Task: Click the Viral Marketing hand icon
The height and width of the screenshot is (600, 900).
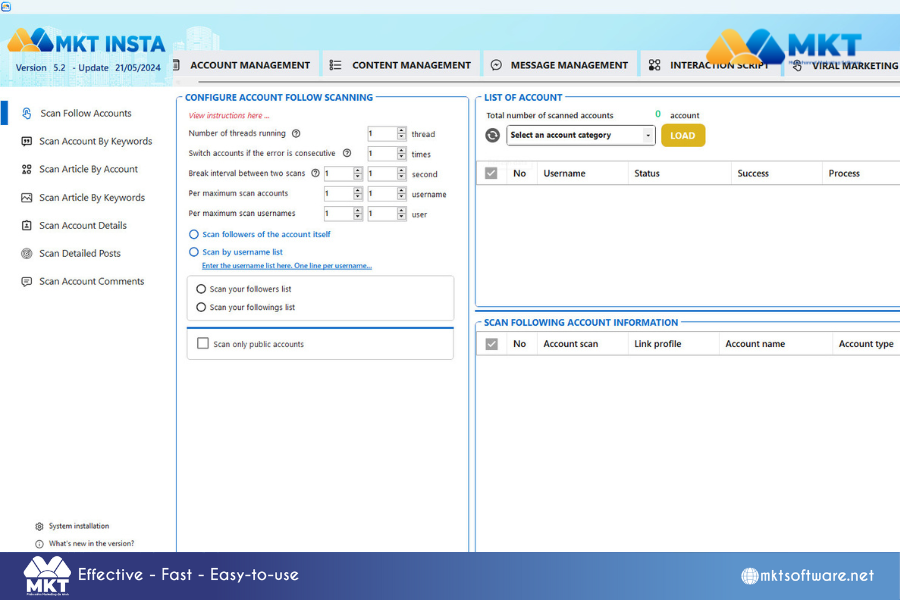Action: point(797,65)
